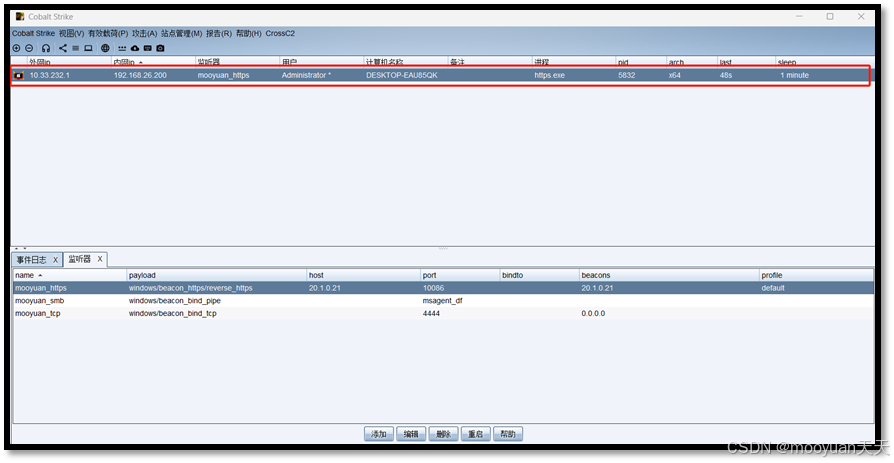Image resolution: width=894 pixels, height=463 pixels.
Task: Open the 有效载荷(P) menu
Action: (x=108, y=34)
